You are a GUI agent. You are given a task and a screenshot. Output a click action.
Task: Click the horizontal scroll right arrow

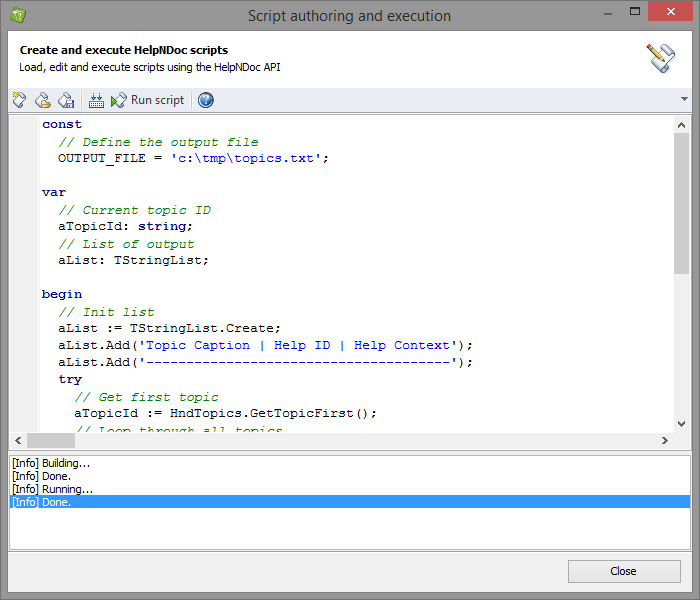665,441
